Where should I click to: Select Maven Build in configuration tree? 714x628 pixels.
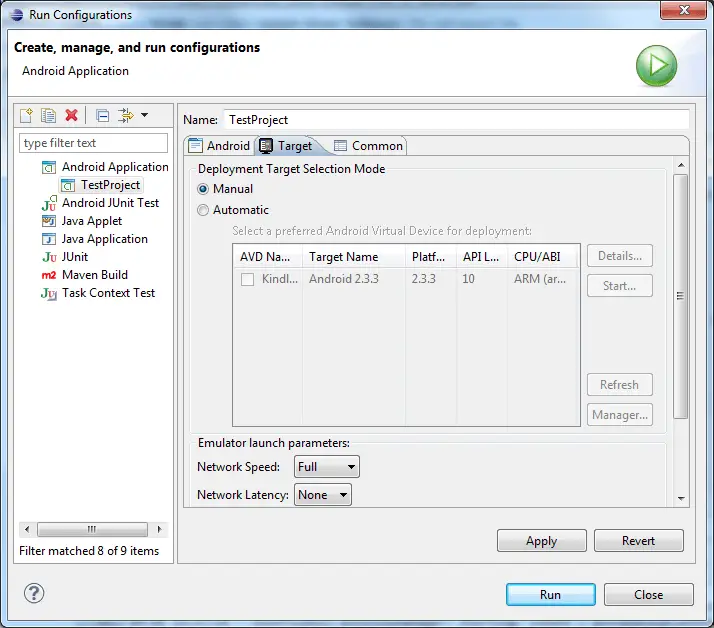94,275
